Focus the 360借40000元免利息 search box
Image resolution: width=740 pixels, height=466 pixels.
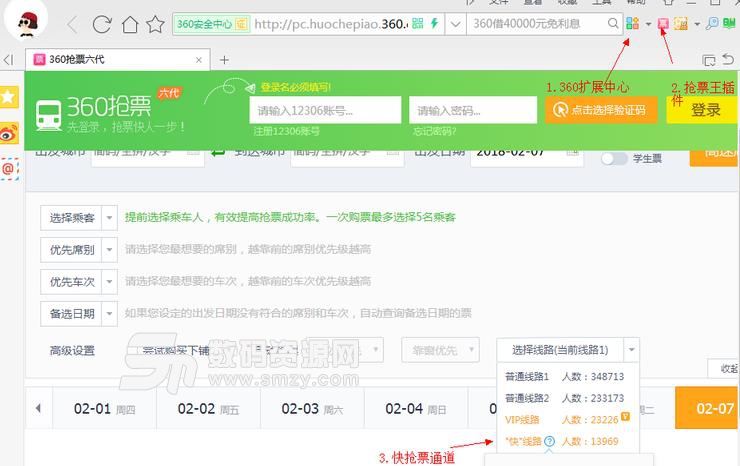538,24
